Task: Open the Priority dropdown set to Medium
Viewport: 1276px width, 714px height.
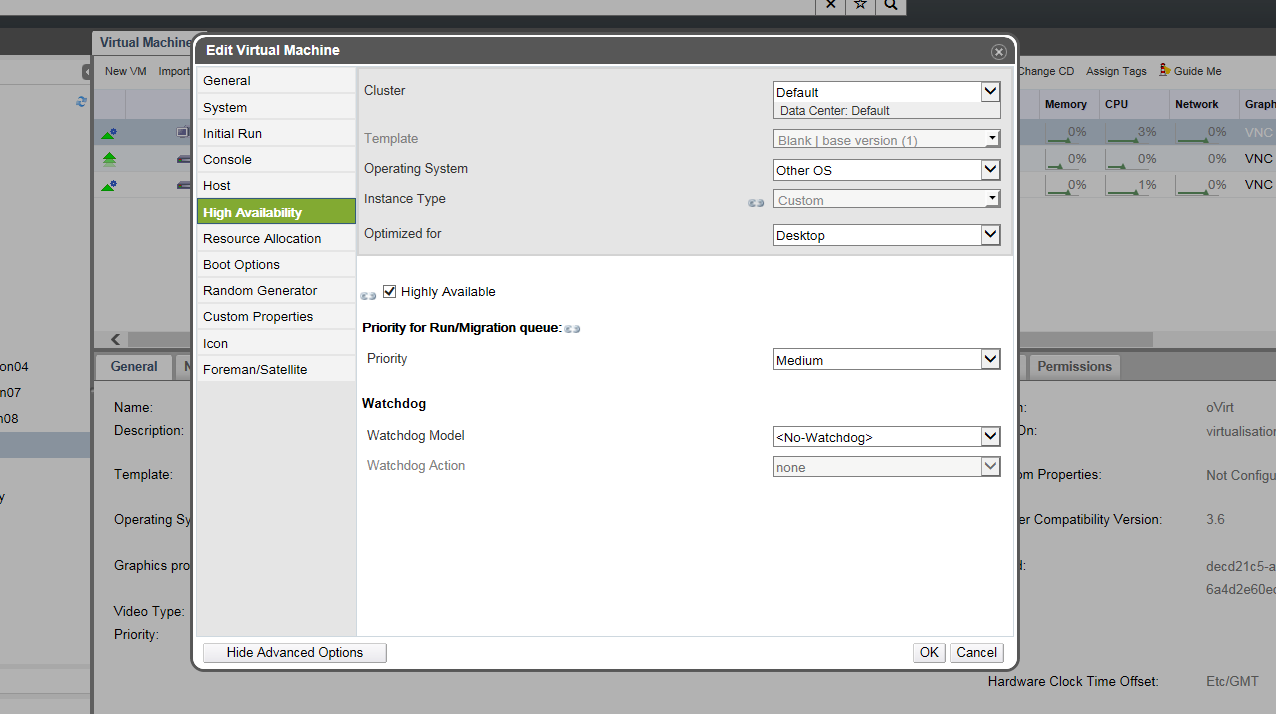Action: click(886, 360)
